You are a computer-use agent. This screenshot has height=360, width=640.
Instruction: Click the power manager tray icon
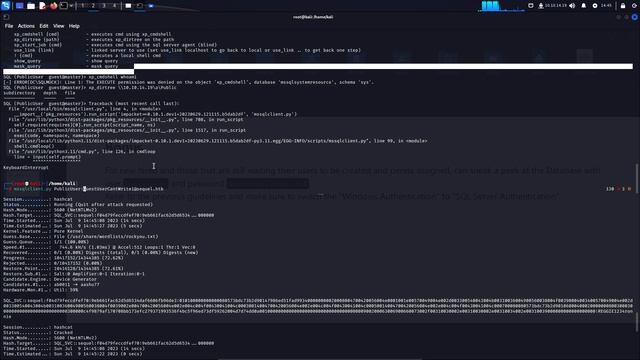point(595,6)
